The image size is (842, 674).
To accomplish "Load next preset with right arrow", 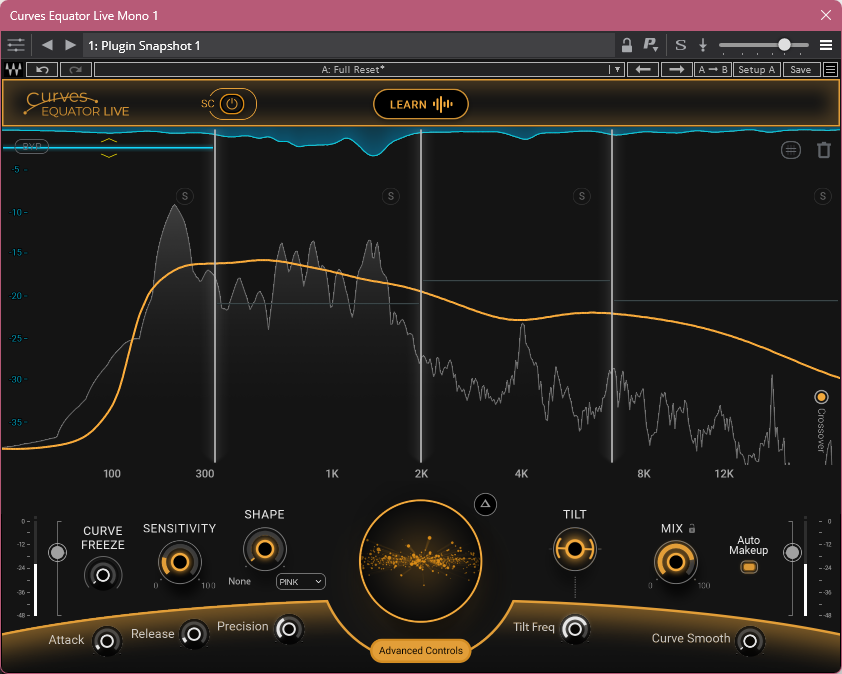I will (x=677, y=69).
